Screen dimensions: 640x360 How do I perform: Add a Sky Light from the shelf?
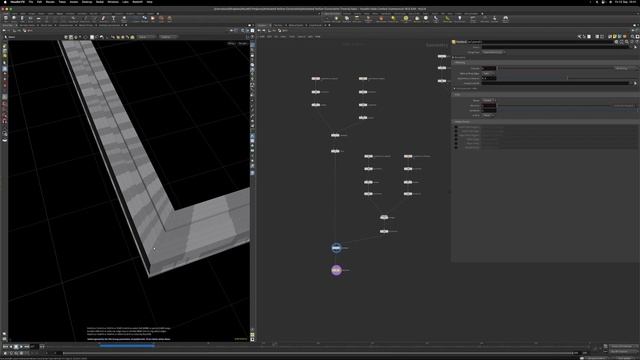[417, 19]
